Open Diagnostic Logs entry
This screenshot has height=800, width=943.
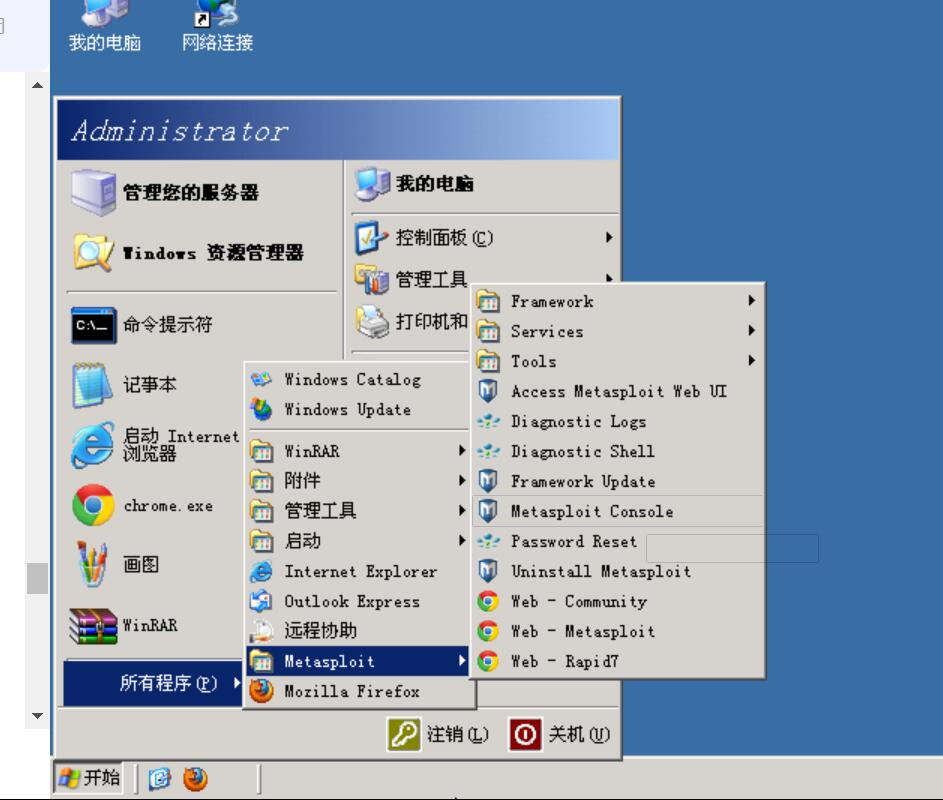(x=618, y=421)
